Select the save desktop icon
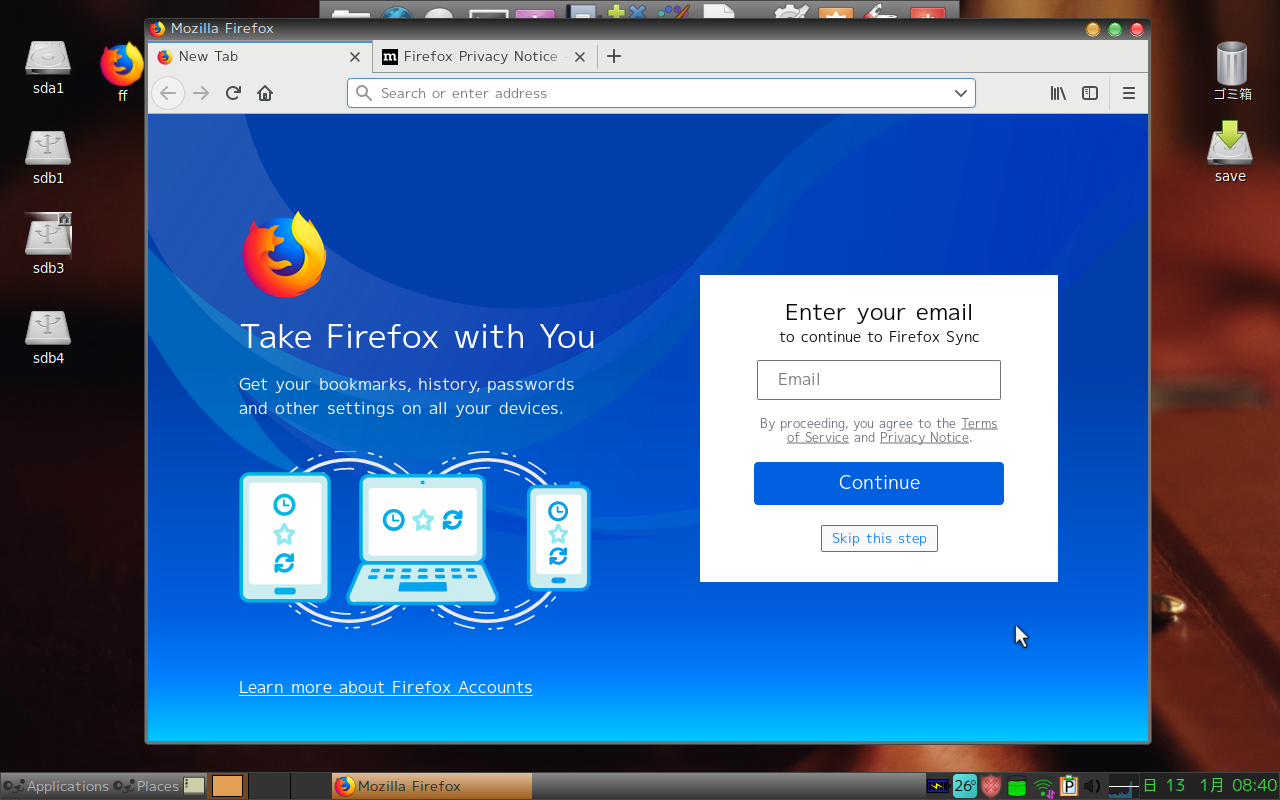 1230,152
